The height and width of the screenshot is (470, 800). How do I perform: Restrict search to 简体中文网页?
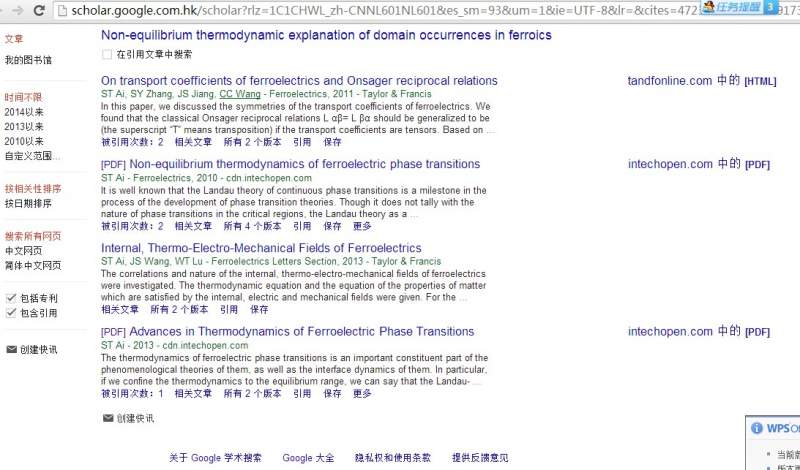(33, 265)
